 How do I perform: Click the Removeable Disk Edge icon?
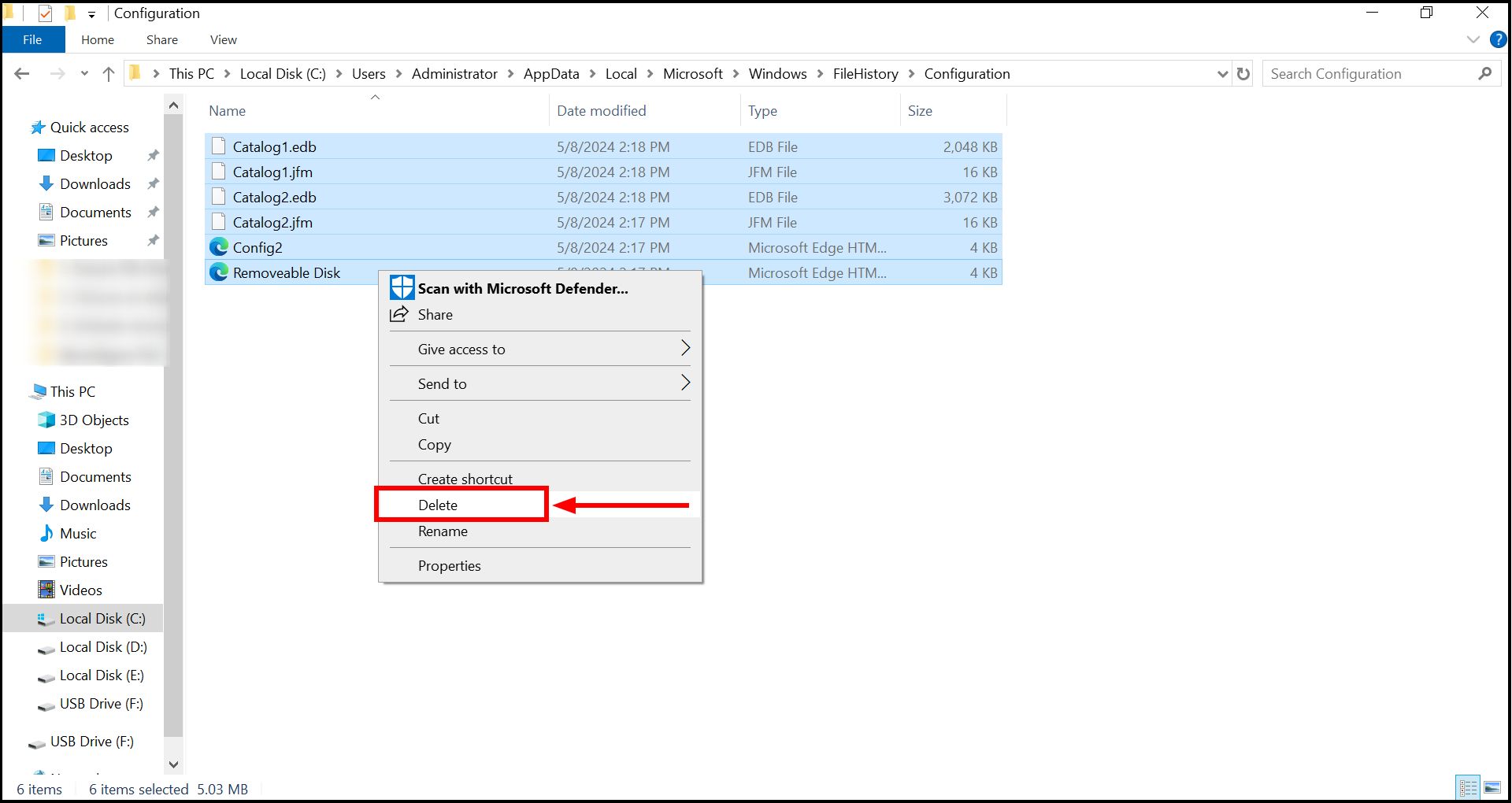(219, 272)
